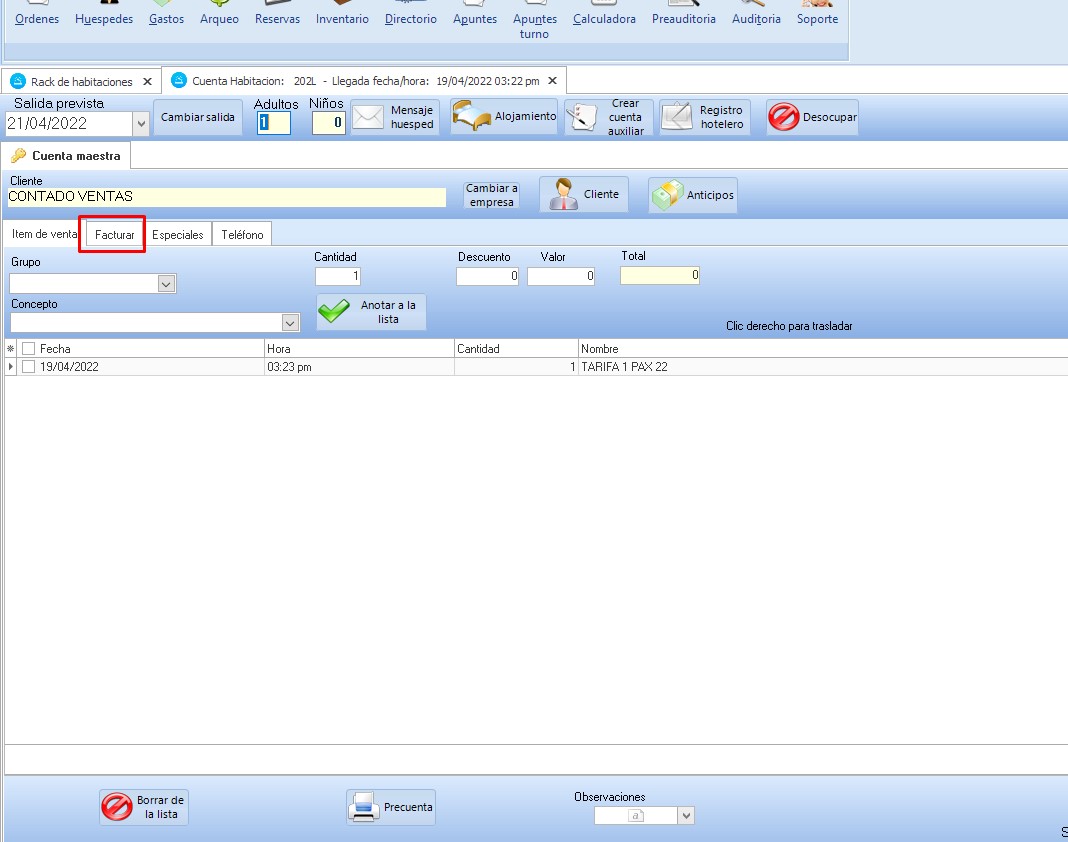Open the Registro hotelero icon
This screenshot has width=1068, height=842.
677,118
